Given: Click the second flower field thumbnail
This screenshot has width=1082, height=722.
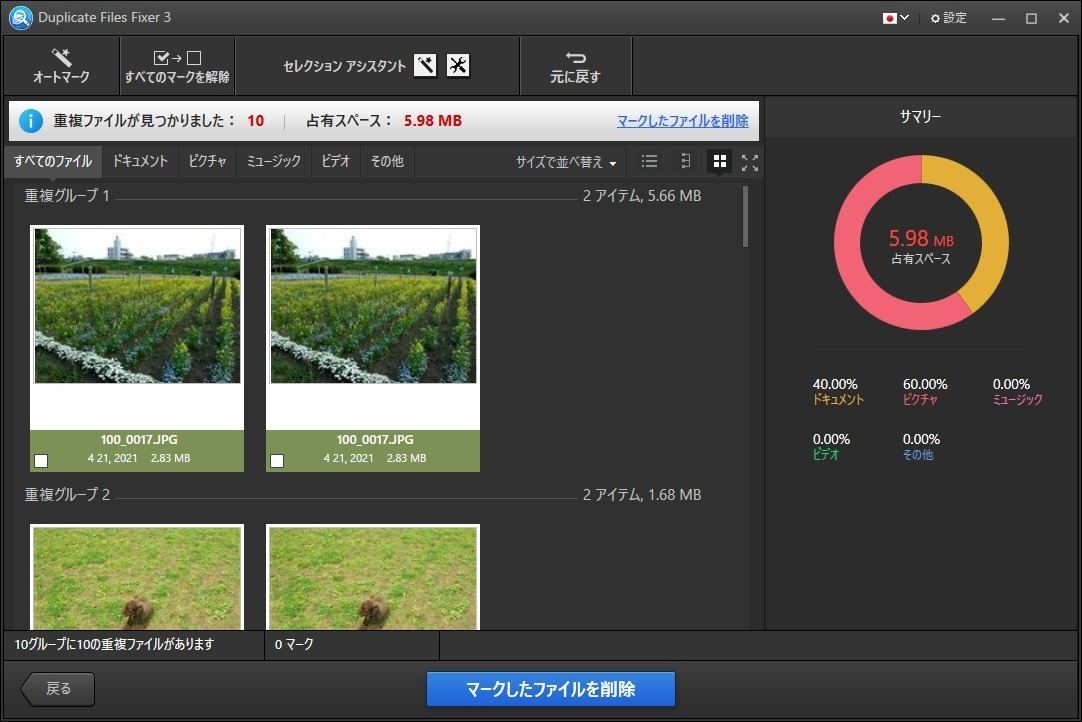Looking at the screenshot, I should (x=373, y=306).
